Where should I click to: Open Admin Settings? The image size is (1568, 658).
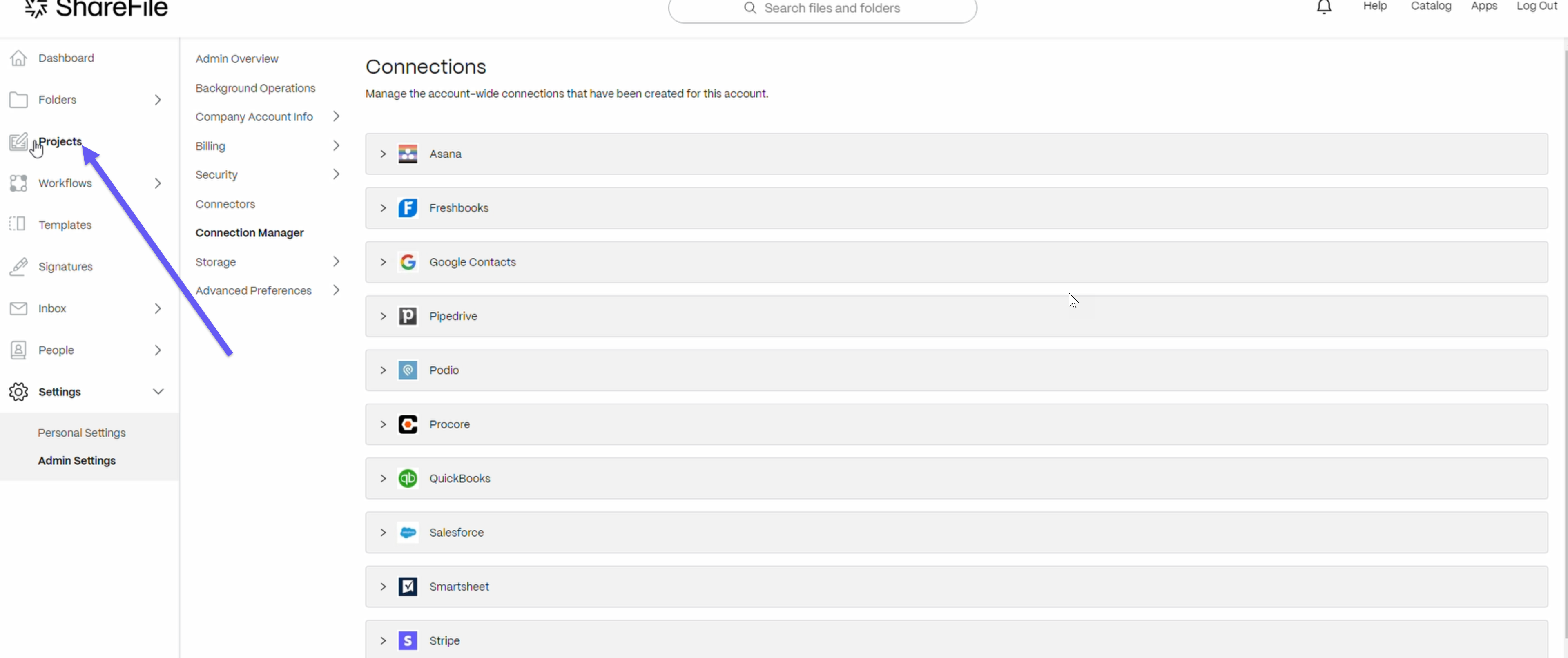[77, 461]
